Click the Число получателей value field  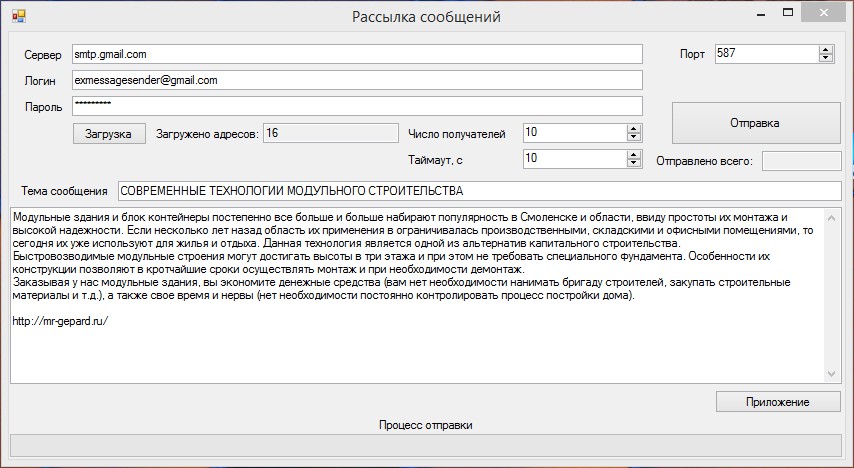coord(575,132)
